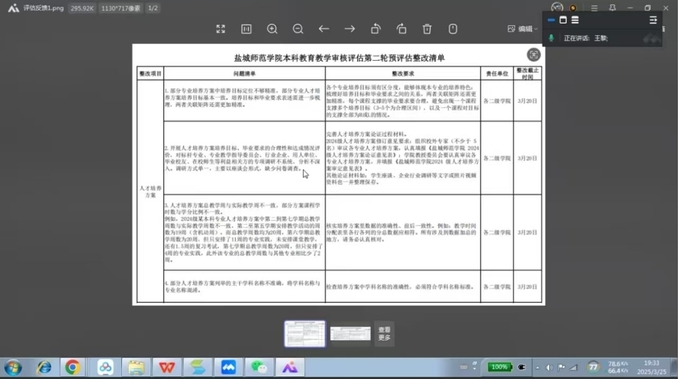Go to previous image with left arrow
Image resolution: width=678 pixels, height=379 pixels.
[323, 29]
